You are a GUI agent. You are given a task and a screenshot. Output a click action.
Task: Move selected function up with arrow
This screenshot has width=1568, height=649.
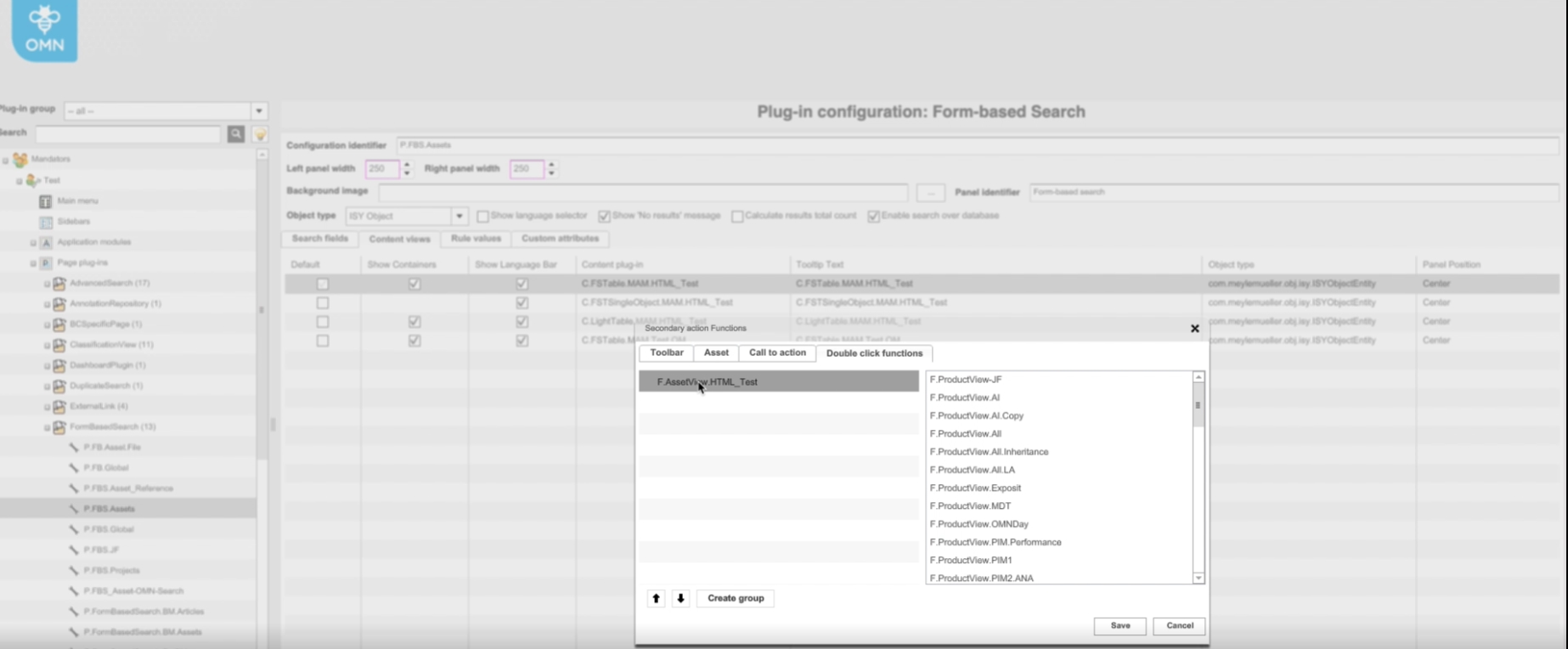point(656,599)
